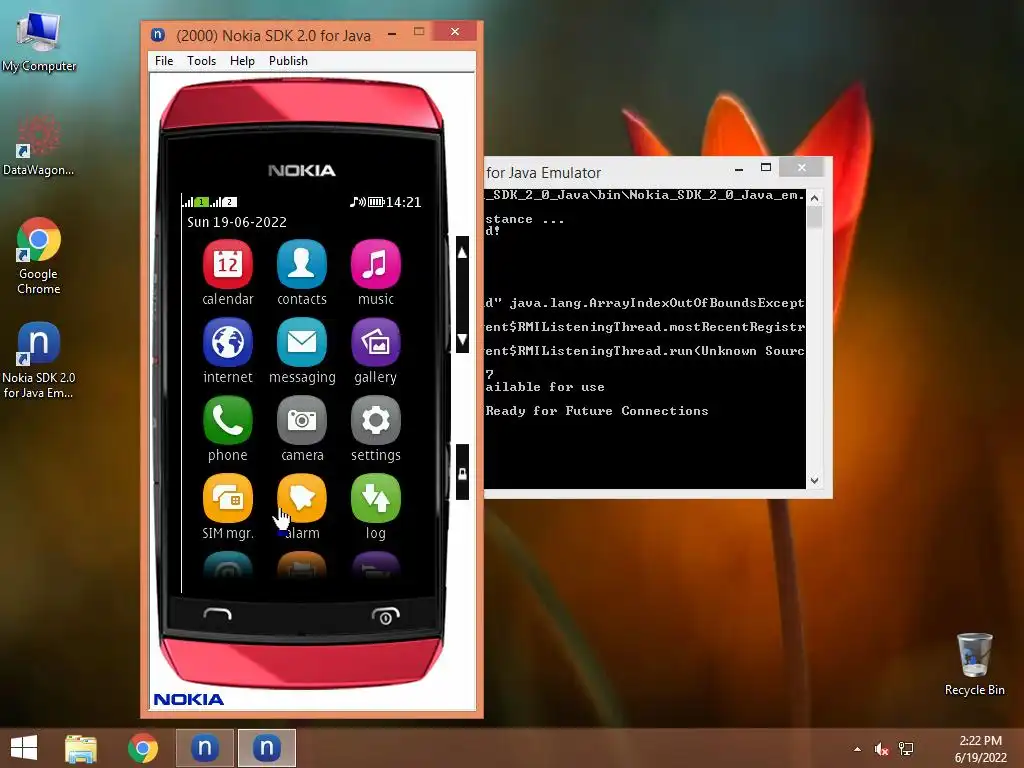Viewport: 1024px width, 768px height.
Task: Tap the SIM 2 signal indicator
Action: pyautogui.click(x=224, y=202)
